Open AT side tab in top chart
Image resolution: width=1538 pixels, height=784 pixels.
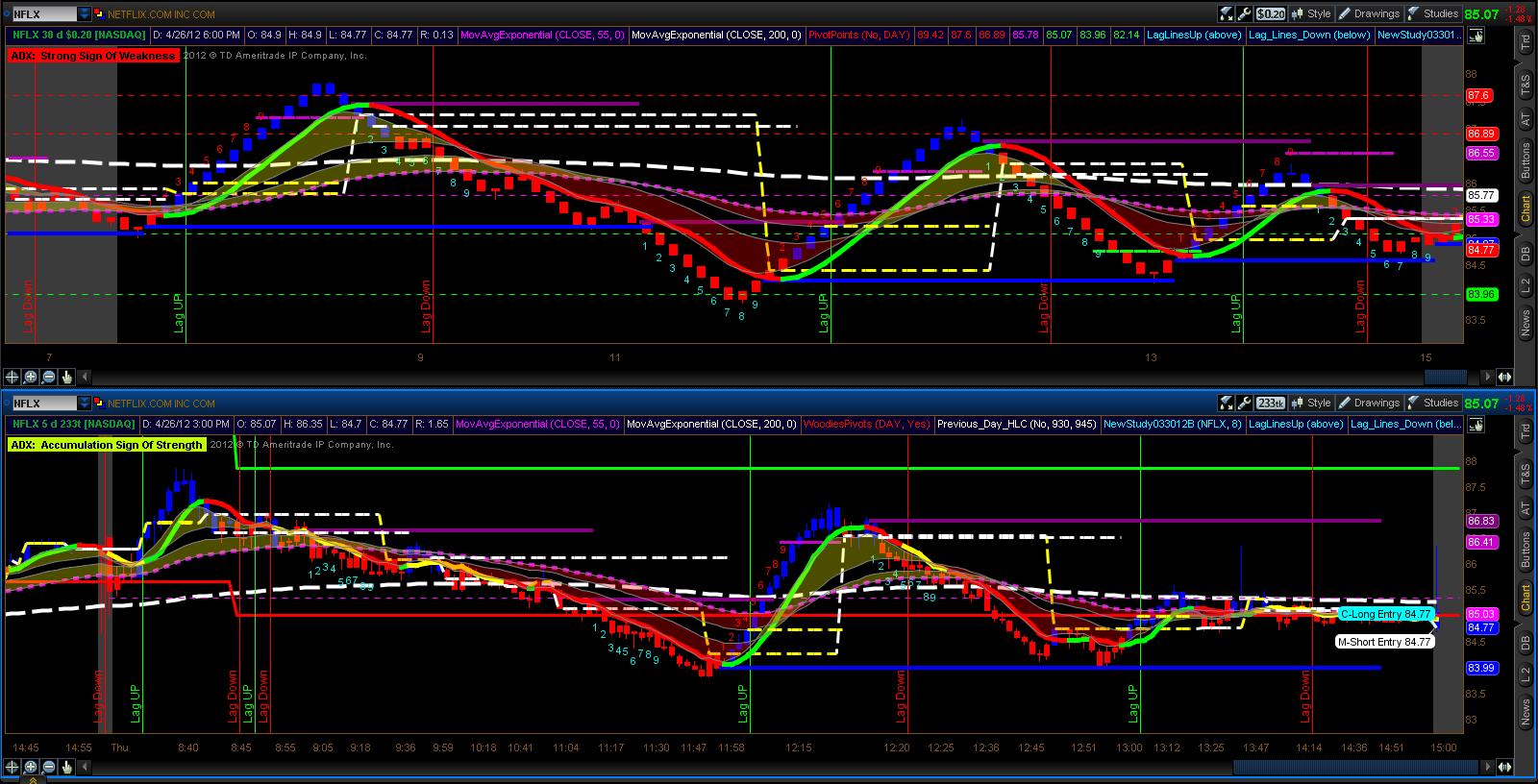click(1526, 120)
